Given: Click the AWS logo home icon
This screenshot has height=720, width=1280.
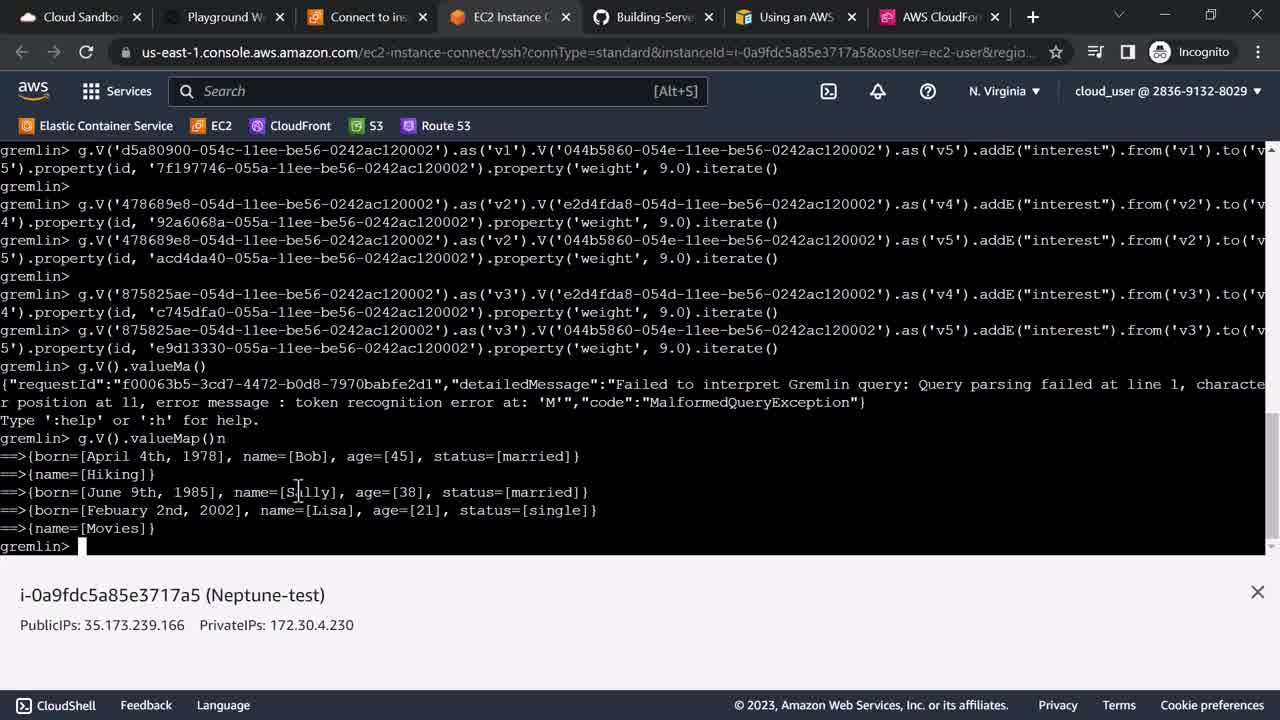Looking at the screenshot, I should [x=33, y=91].
